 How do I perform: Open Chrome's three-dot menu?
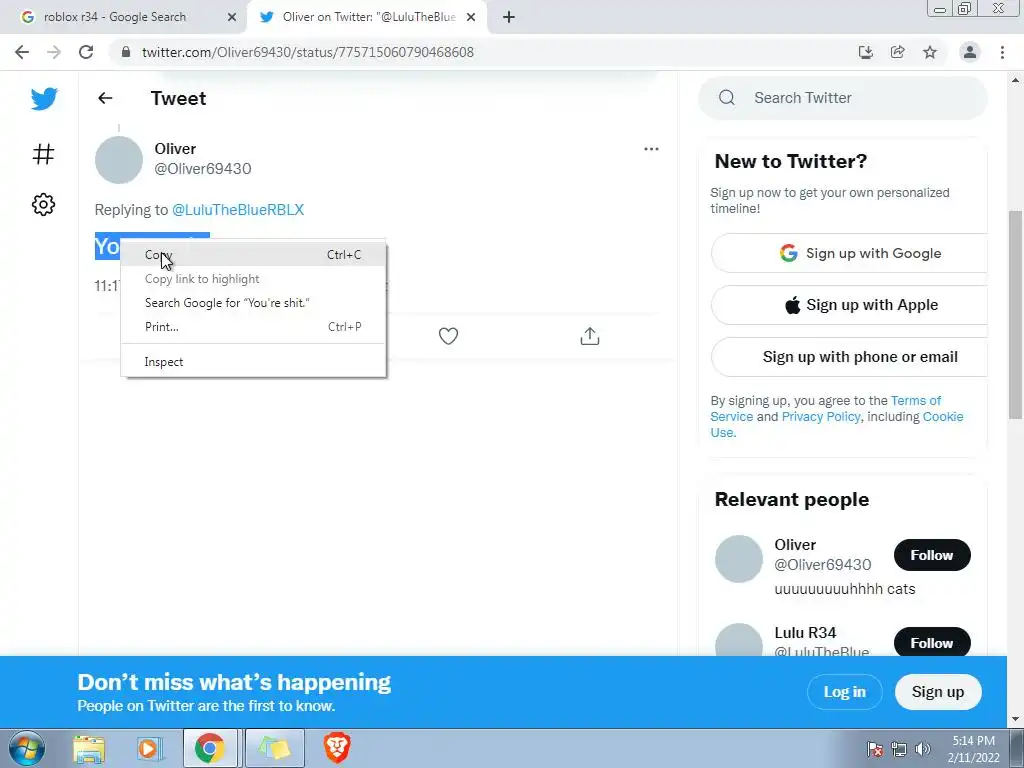tap(1002, 52)
